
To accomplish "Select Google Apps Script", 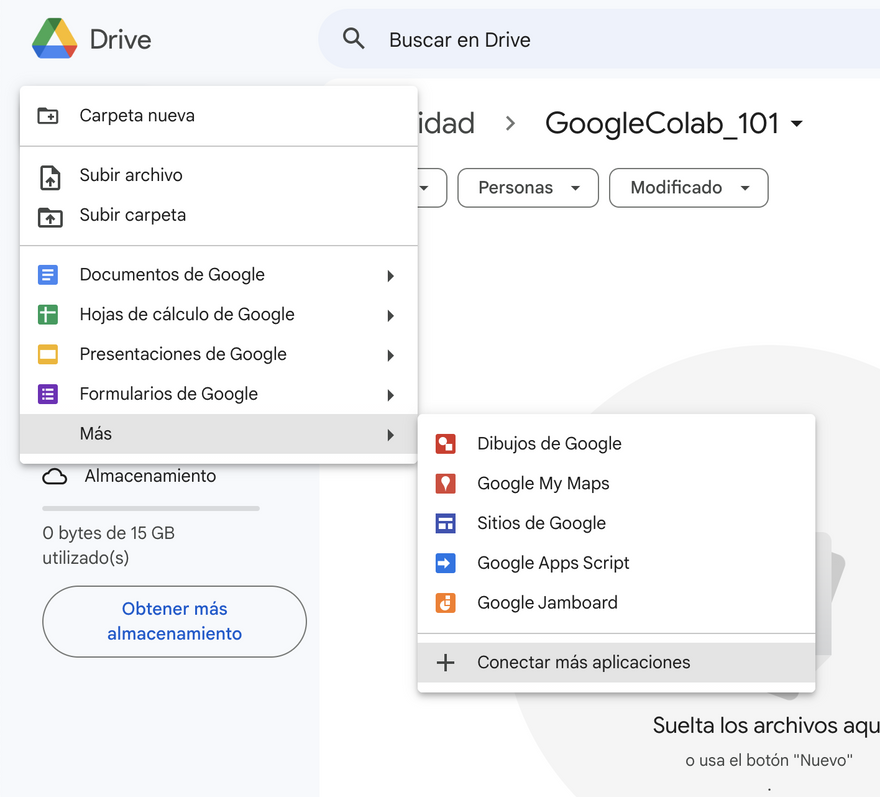I will tap(616, 563).
